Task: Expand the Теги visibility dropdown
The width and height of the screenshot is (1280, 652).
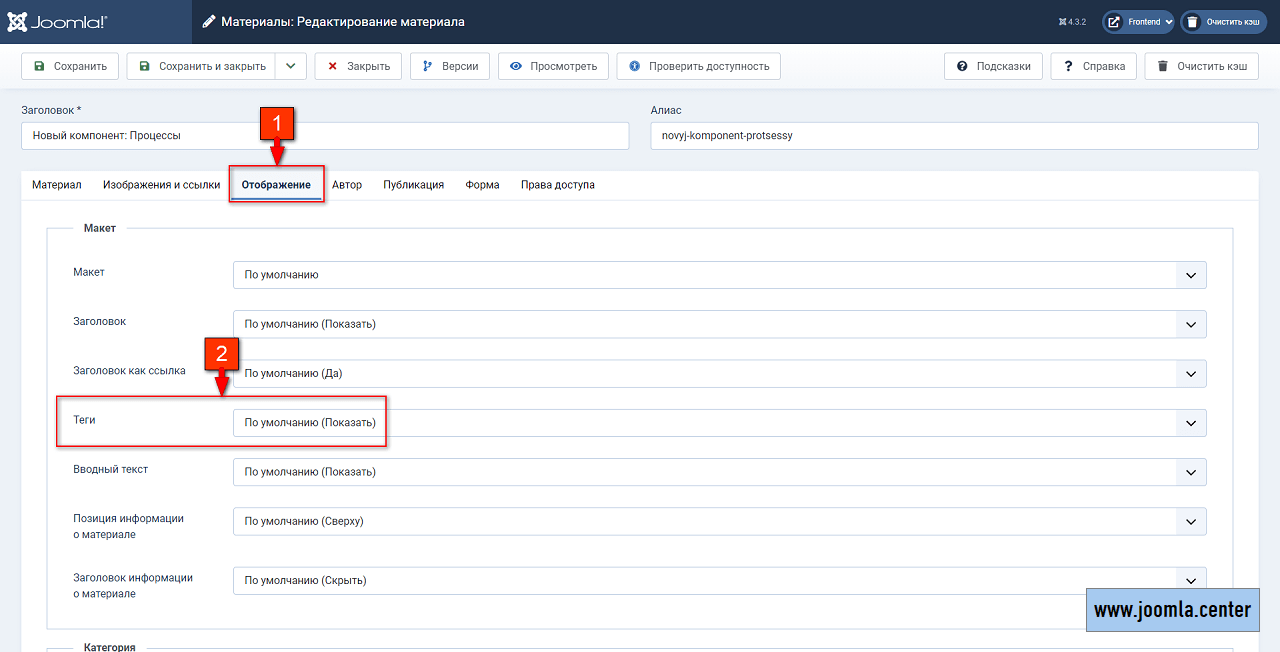Action: click(x=719, y=423)
